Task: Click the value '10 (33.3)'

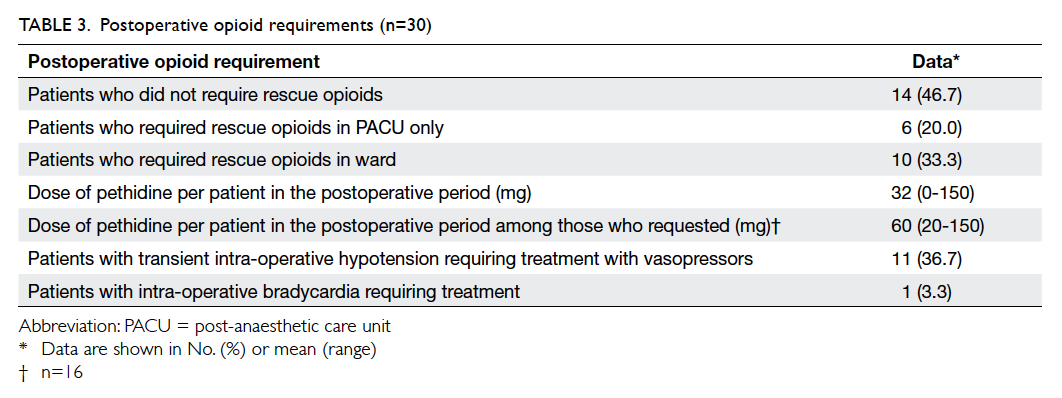Action: [927, 160]
